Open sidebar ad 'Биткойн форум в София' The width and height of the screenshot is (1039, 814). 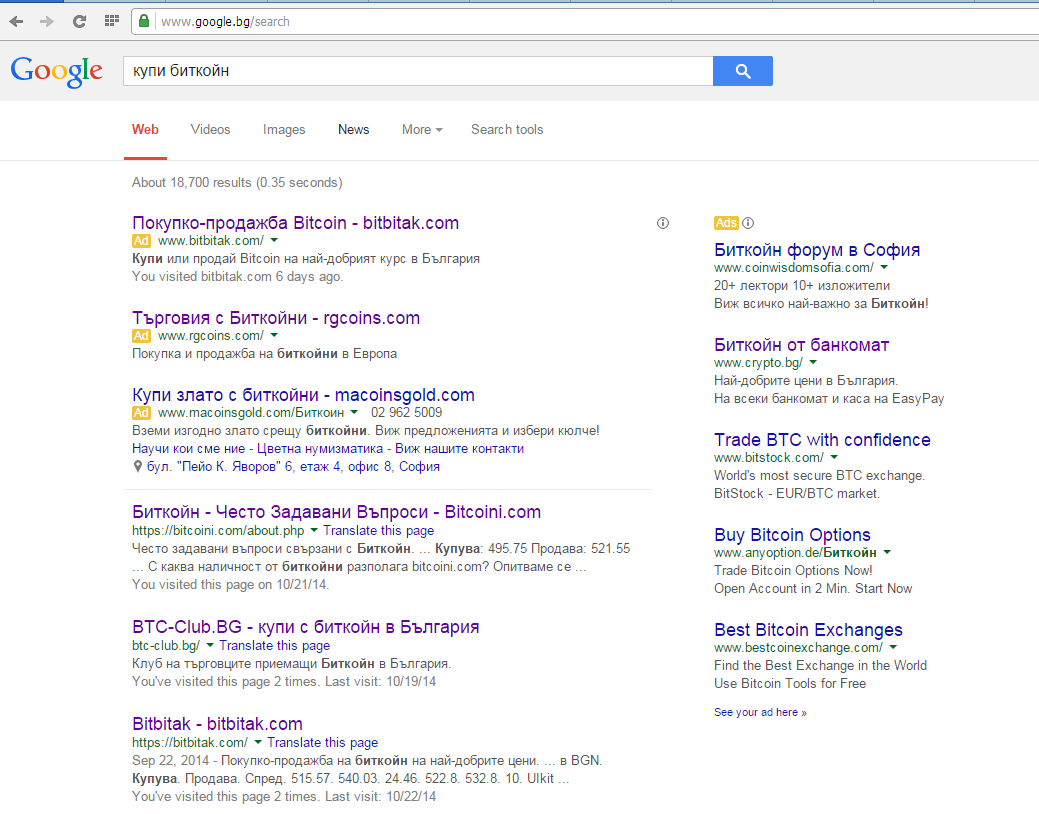pos(817,250)
